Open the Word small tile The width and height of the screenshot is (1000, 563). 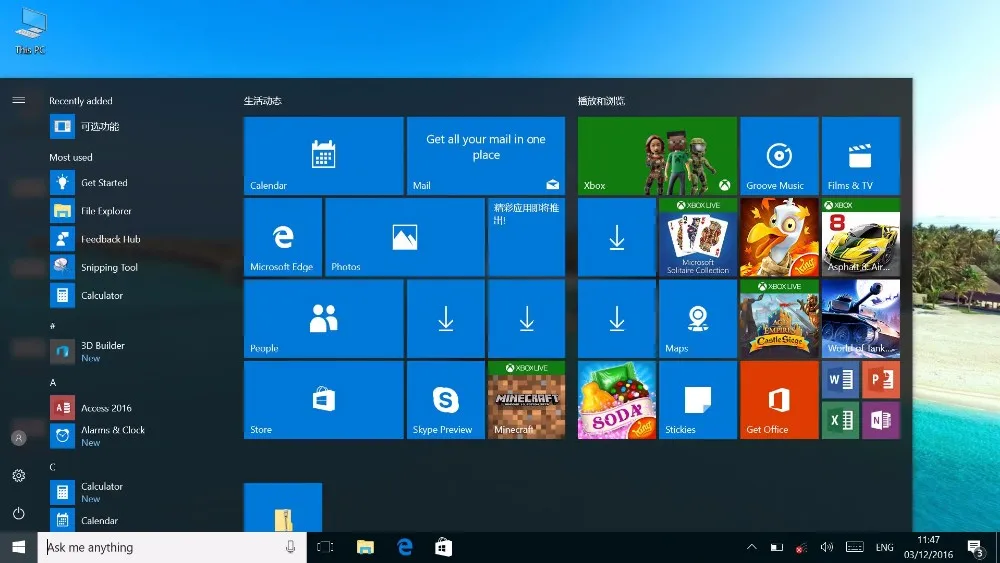coord(841,380)
